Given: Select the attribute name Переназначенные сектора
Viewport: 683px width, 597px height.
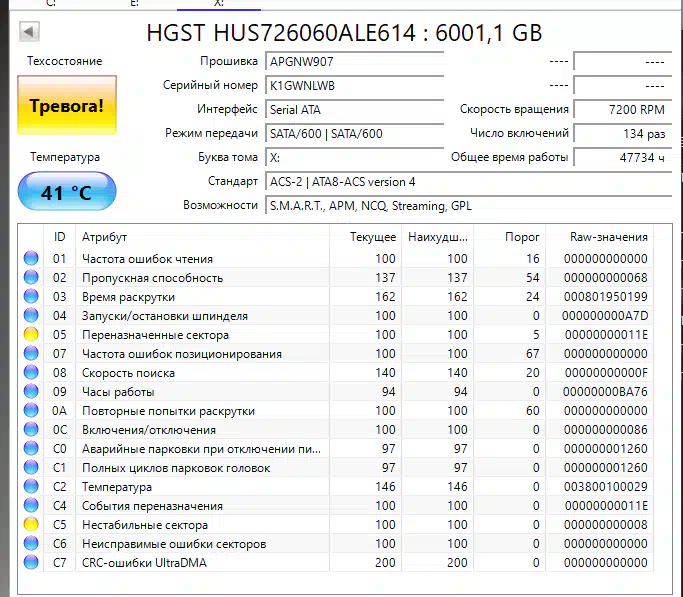Looking at the screenshot, I should [156, 335].
